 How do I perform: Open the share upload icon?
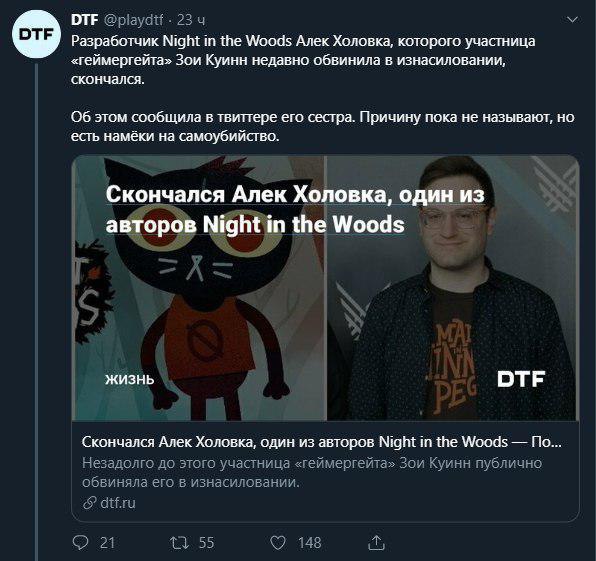pyautogui.click(x=376, y=542)
